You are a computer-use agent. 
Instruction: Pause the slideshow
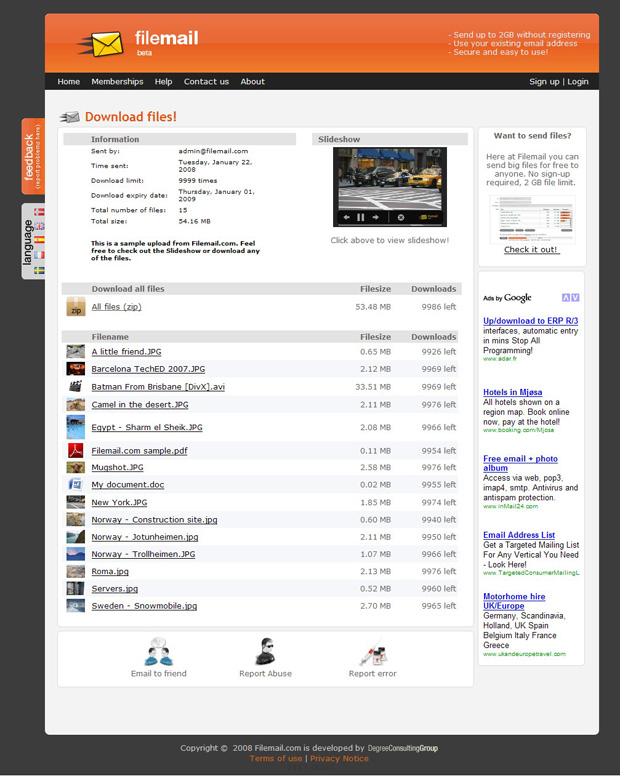361,217
